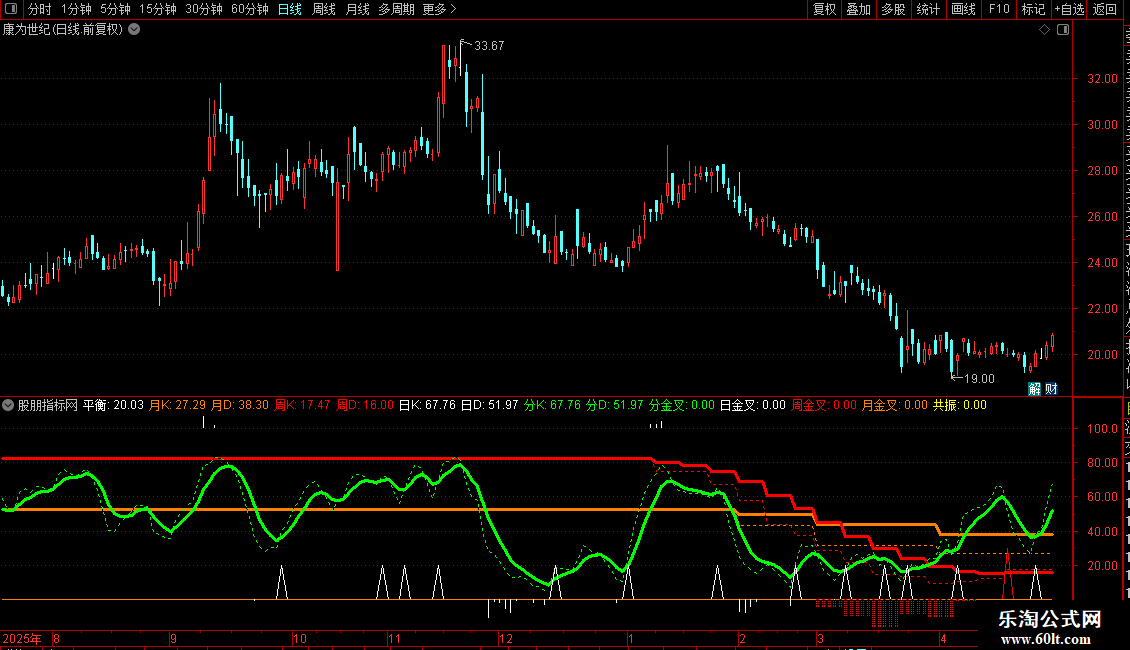Select the 1分钟 period tab
1130x650 pixels.
tap(76, 9)
